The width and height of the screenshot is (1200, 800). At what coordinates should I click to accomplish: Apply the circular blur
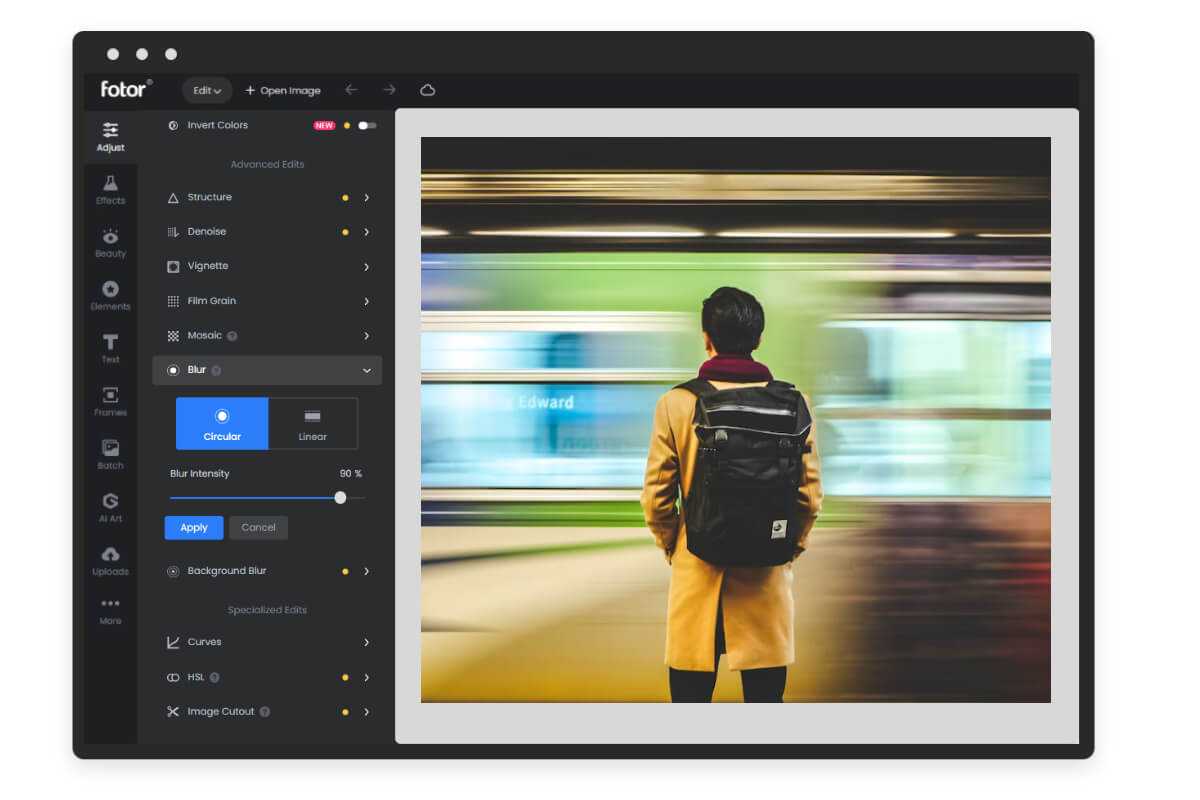[x=193, y=528]
